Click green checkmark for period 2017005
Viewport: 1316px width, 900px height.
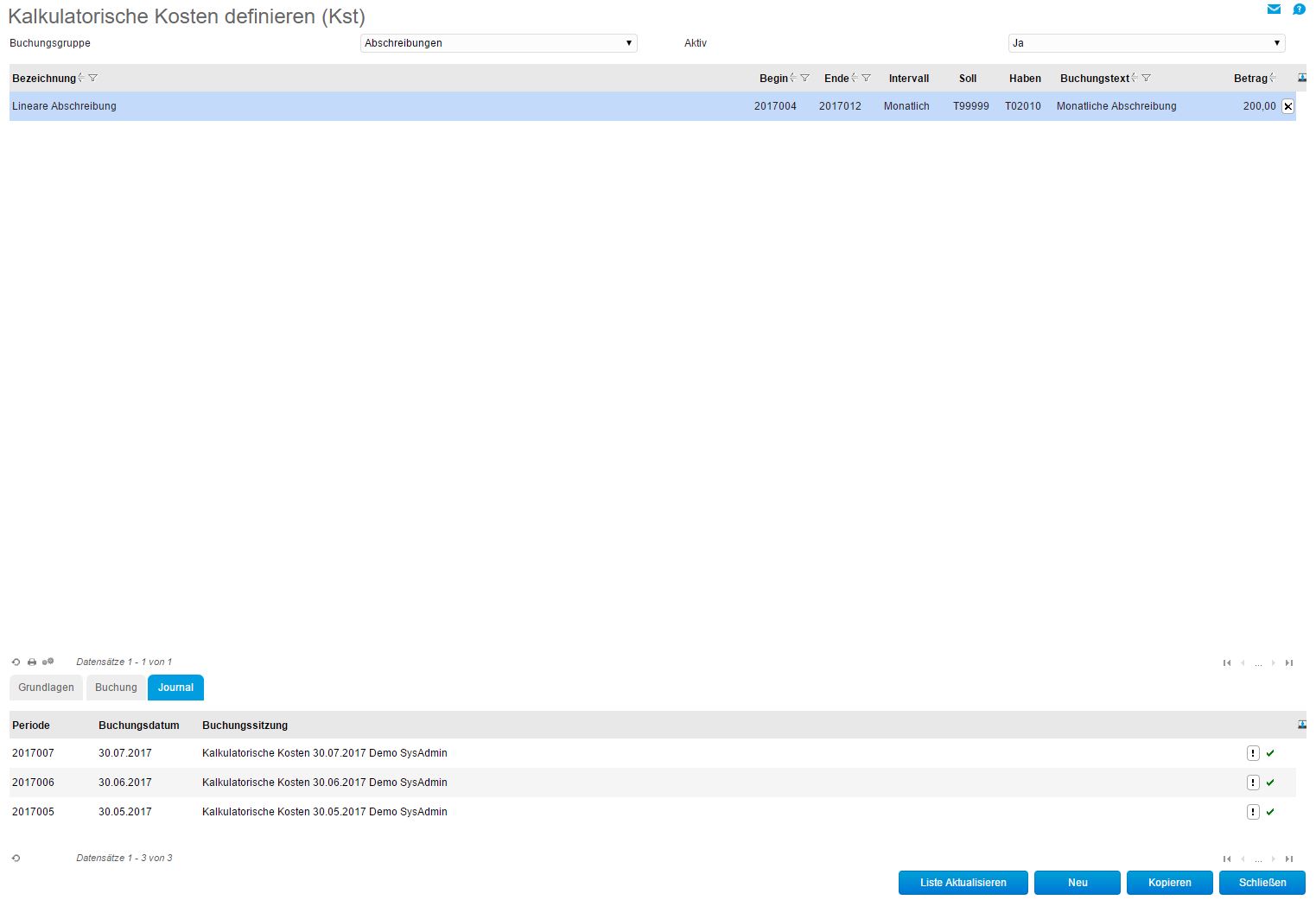pos(1270,812)
